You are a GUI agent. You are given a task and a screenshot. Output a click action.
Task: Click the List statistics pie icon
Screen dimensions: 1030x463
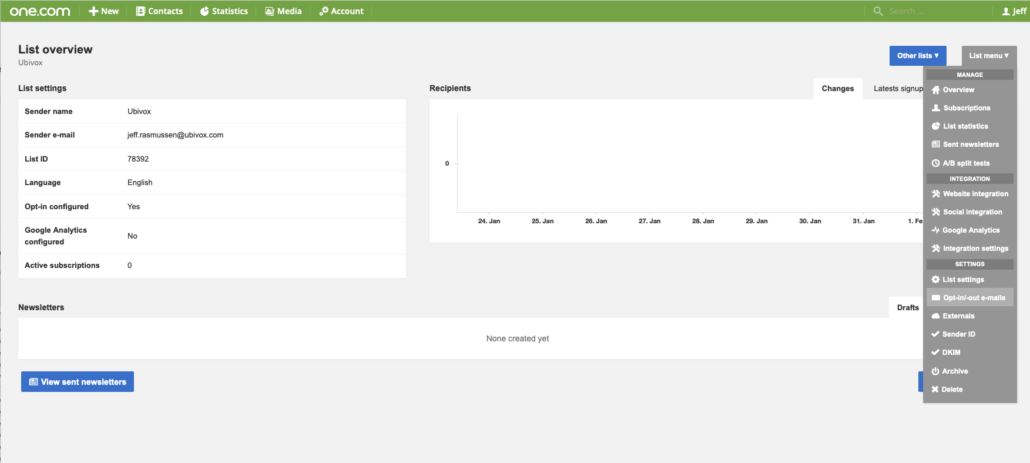(936, 126)
